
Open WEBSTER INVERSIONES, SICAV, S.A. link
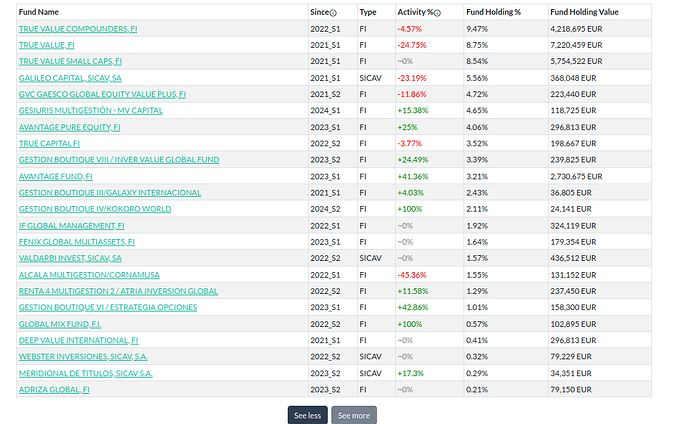pos(83,357)
